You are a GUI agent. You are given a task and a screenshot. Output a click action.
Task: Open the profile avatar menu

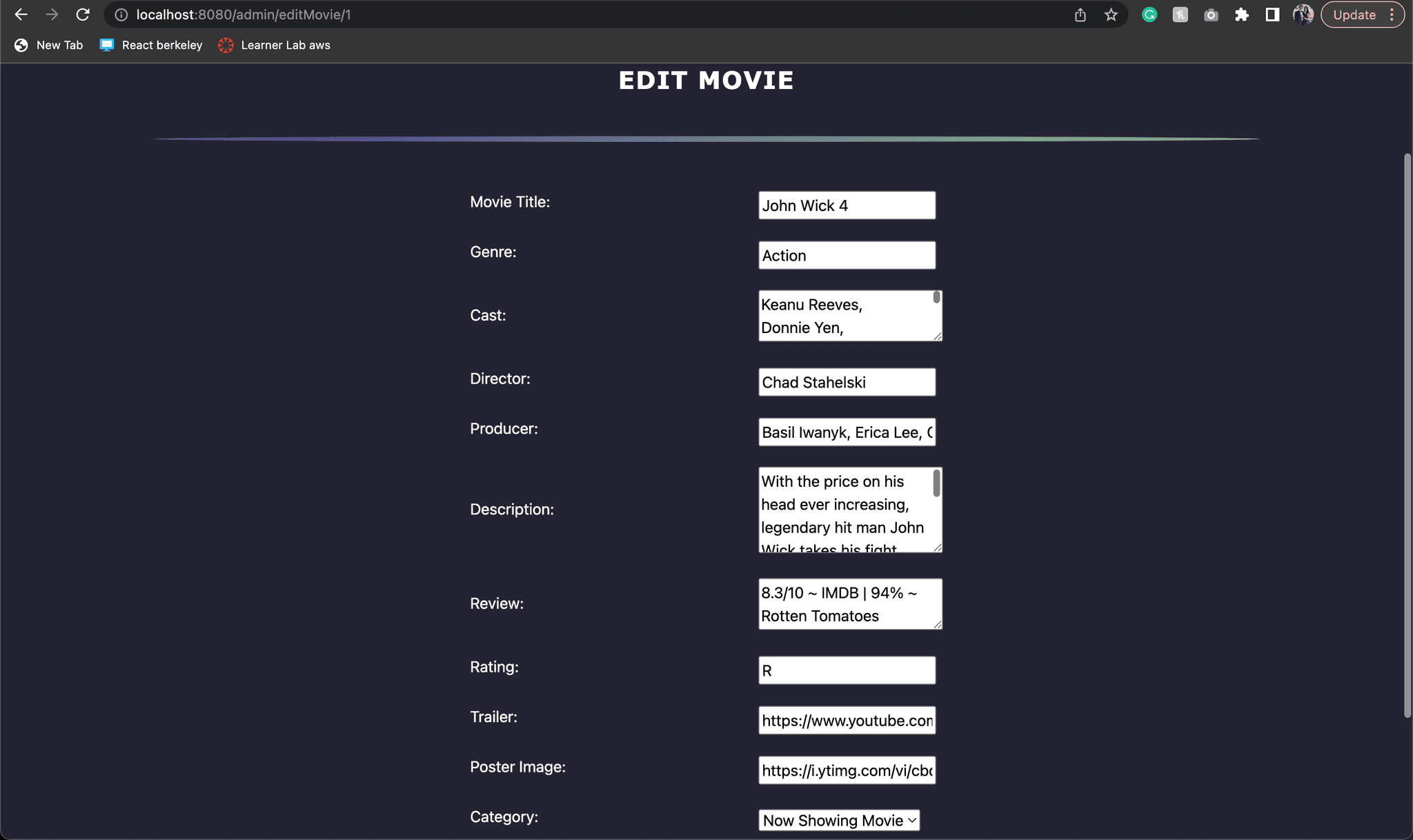[1303, 14]
